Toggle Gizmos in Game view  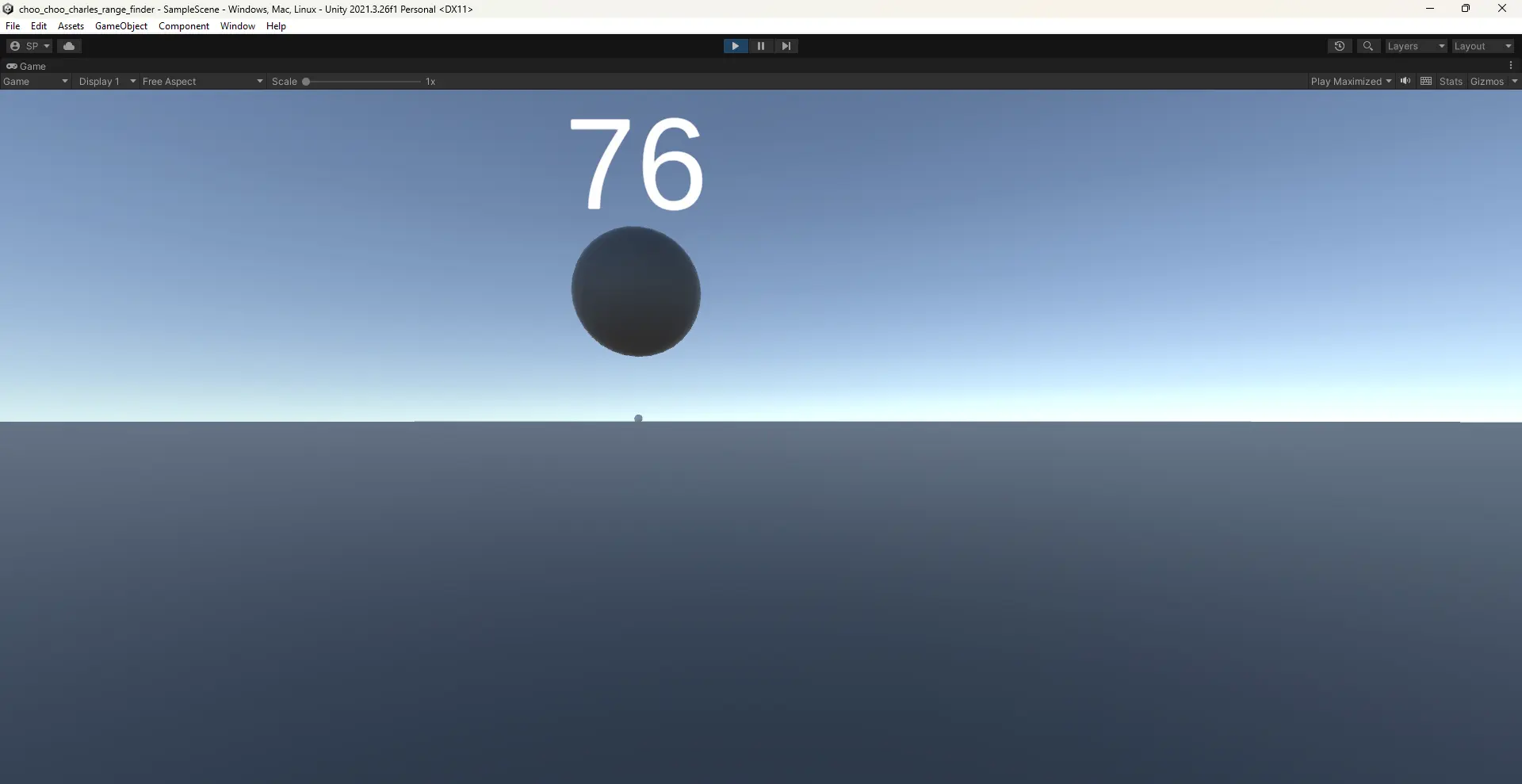click(x=1486, y=82)
